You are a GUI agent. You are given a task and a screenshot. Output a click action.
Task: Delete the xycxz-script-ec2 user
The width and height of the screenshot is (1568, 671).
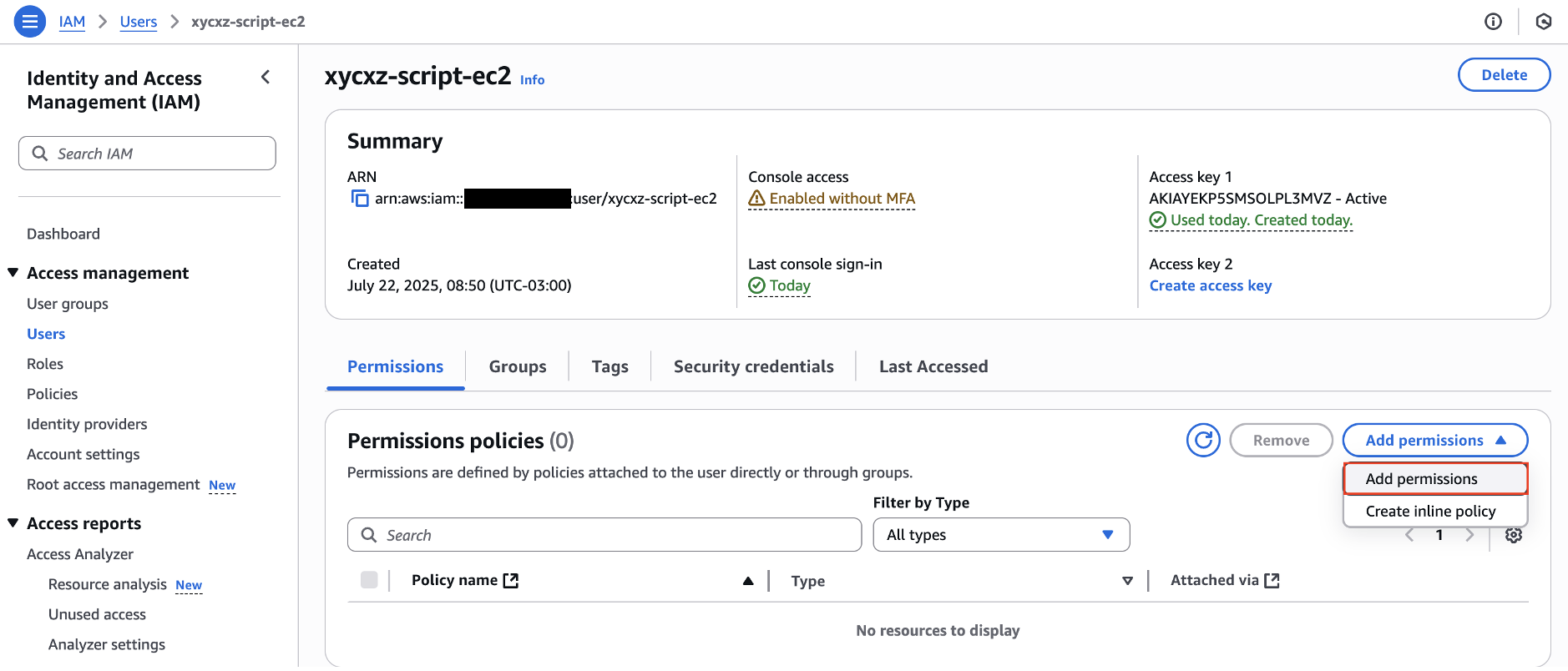pos(1504,75)
